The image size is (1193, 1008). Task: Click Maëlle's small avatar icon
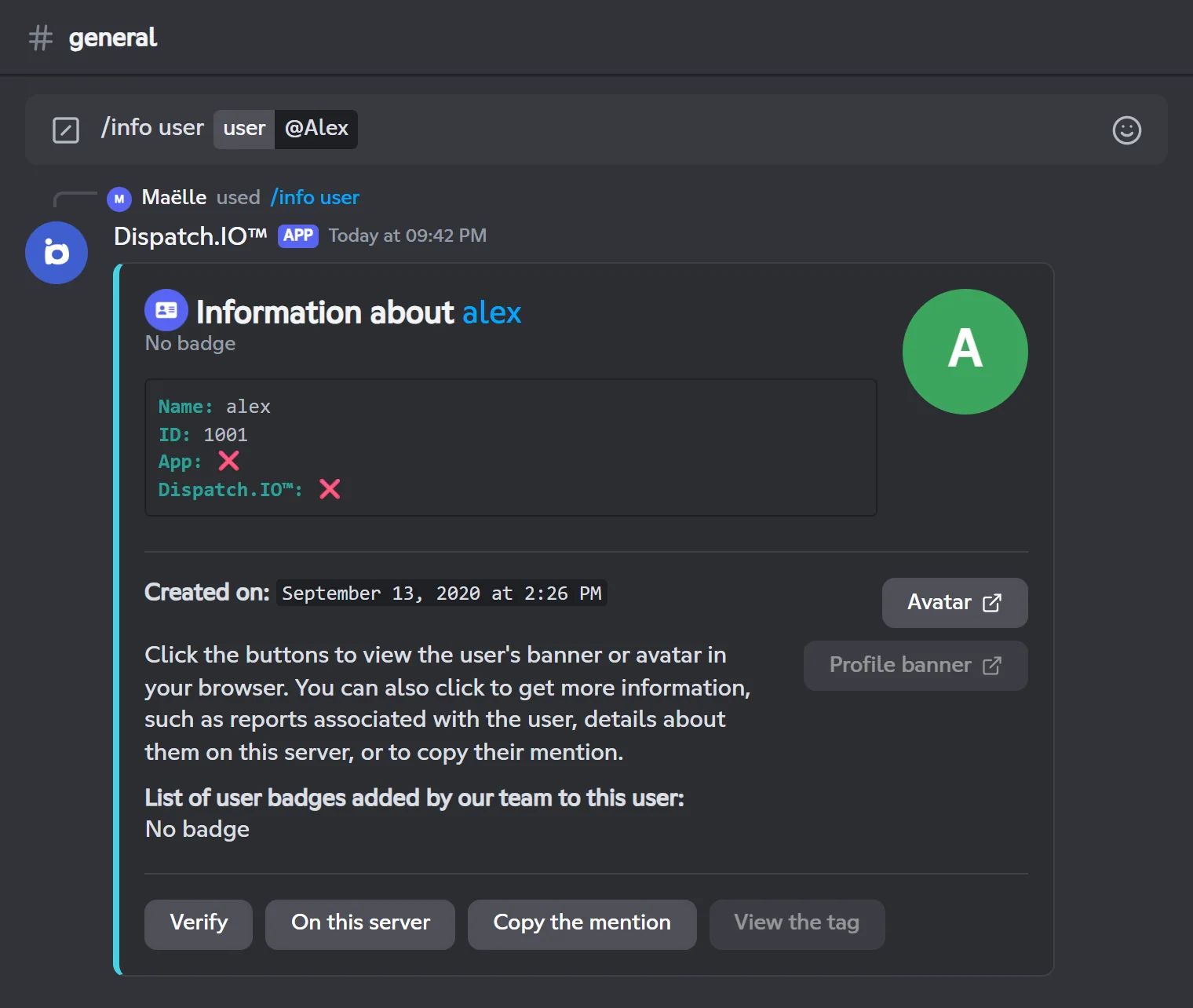[119, 199]
